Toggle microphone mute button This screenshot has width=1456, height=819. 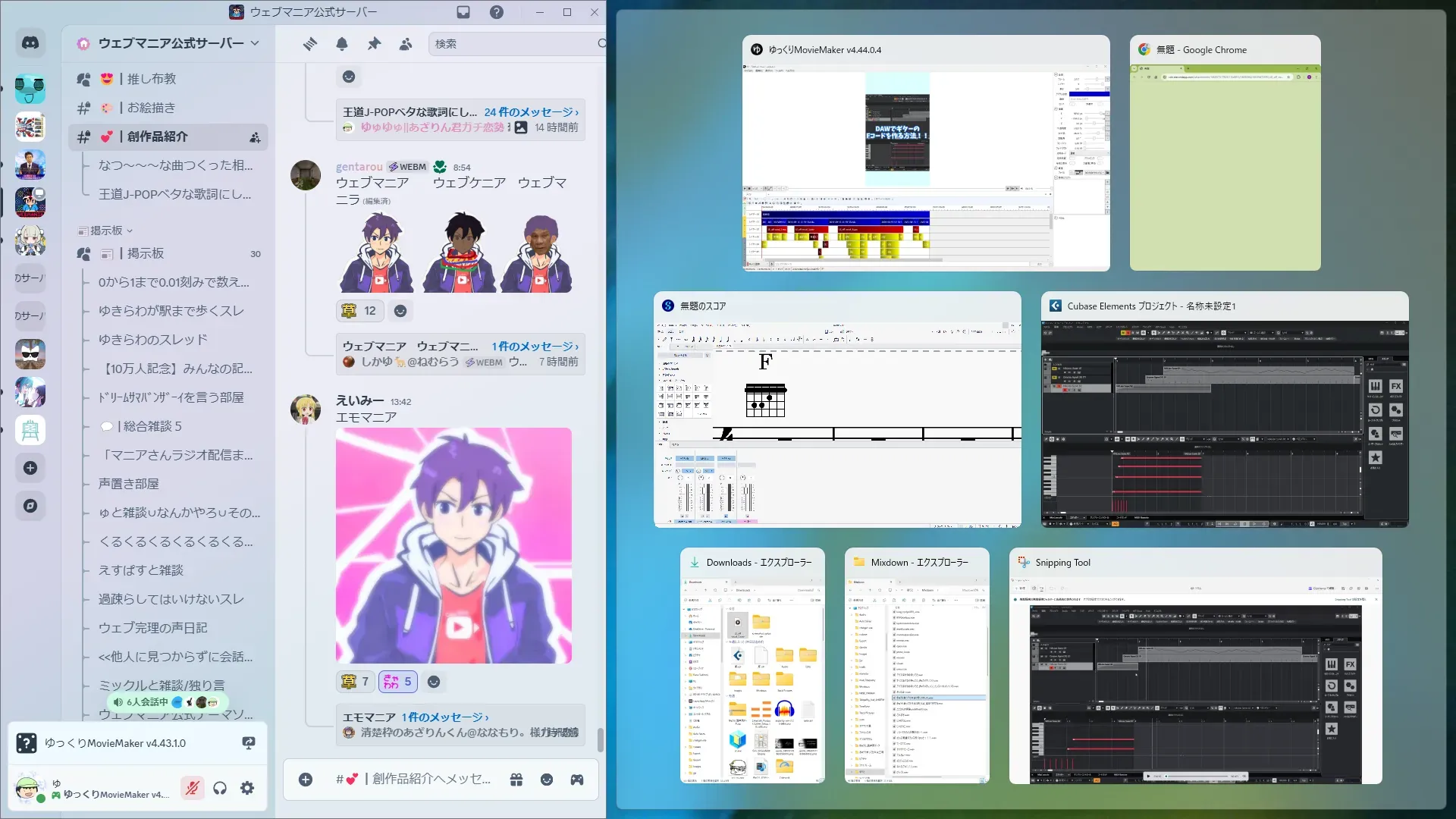click(192, 788)
